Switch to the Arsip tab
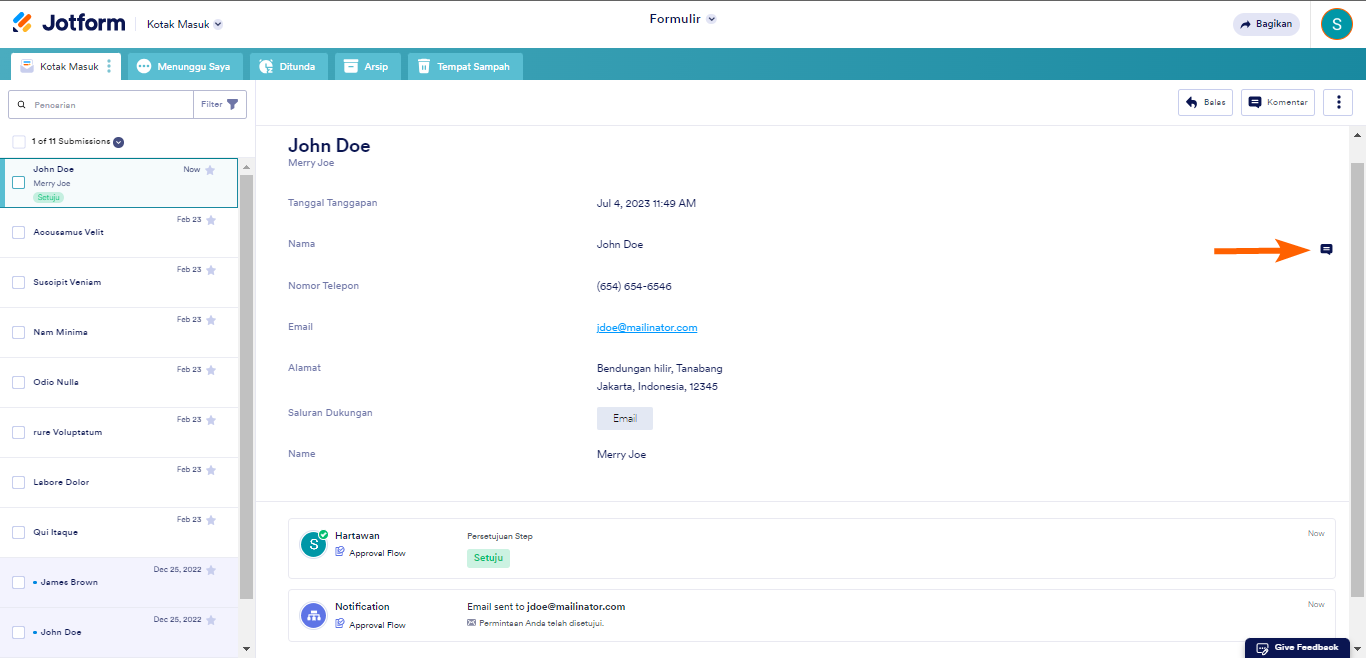The height and width of the screenshot is (658, 1366). (368, 66)
